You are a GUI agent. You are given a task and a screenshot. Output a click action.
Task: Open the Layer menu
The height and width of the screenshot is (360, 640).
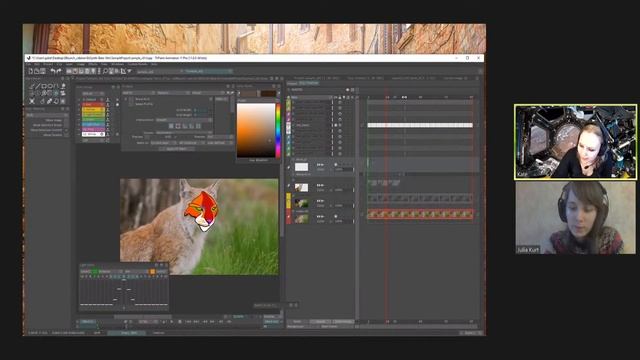point(69,64)
